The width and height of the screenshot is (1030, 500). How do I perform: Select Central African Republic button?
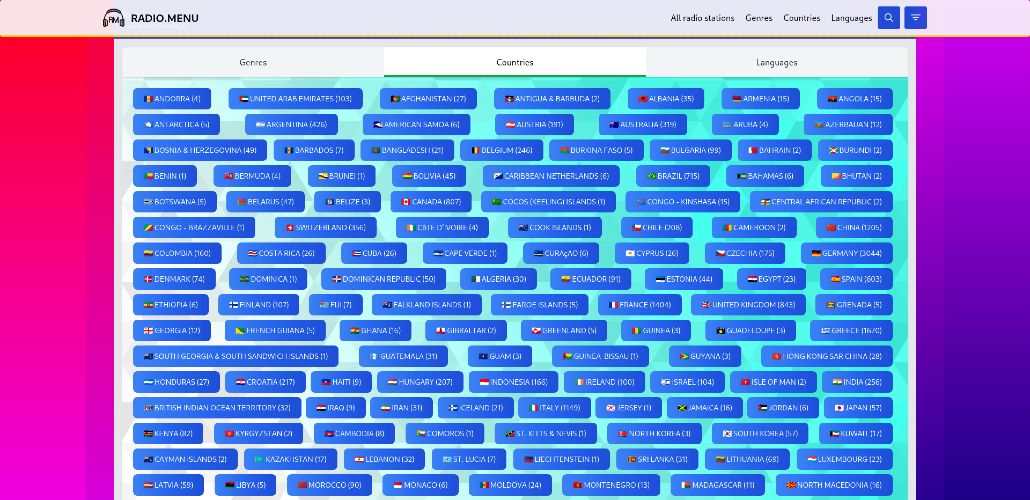[821, 202]
